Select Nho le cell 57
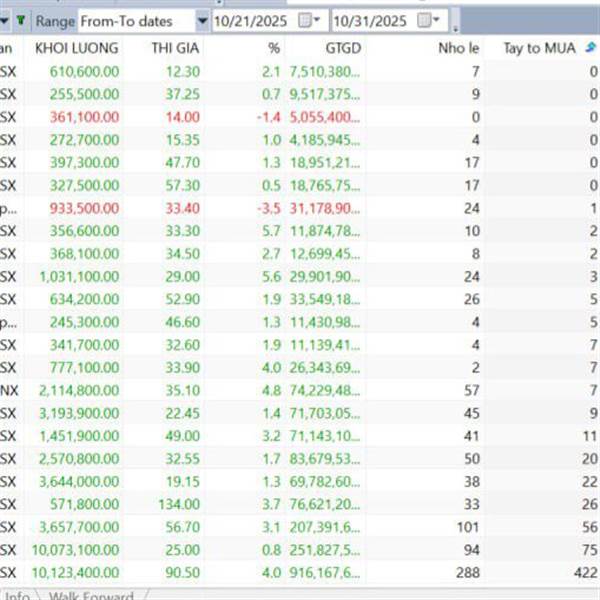This screenshot has height=600, width=600. coord(471,390)
